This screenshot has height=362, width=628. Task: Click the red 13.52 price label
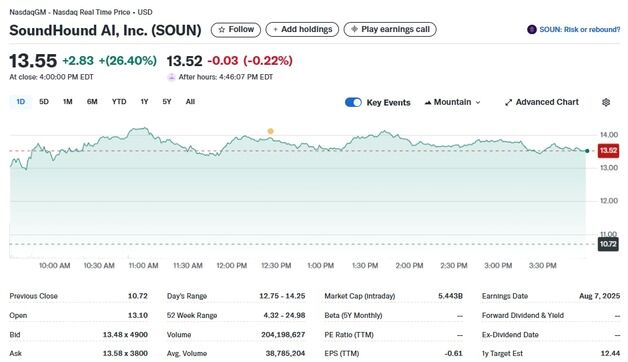tap(608, 151)
